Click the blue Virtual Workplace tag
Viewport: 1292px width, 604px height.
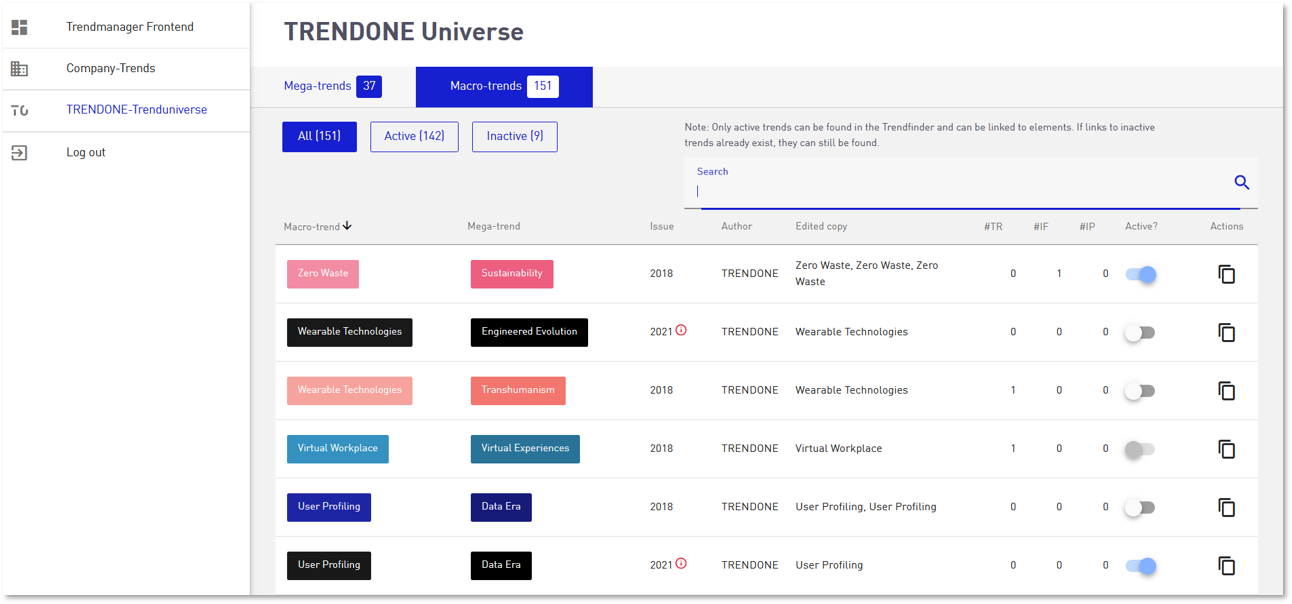point(338,449)
